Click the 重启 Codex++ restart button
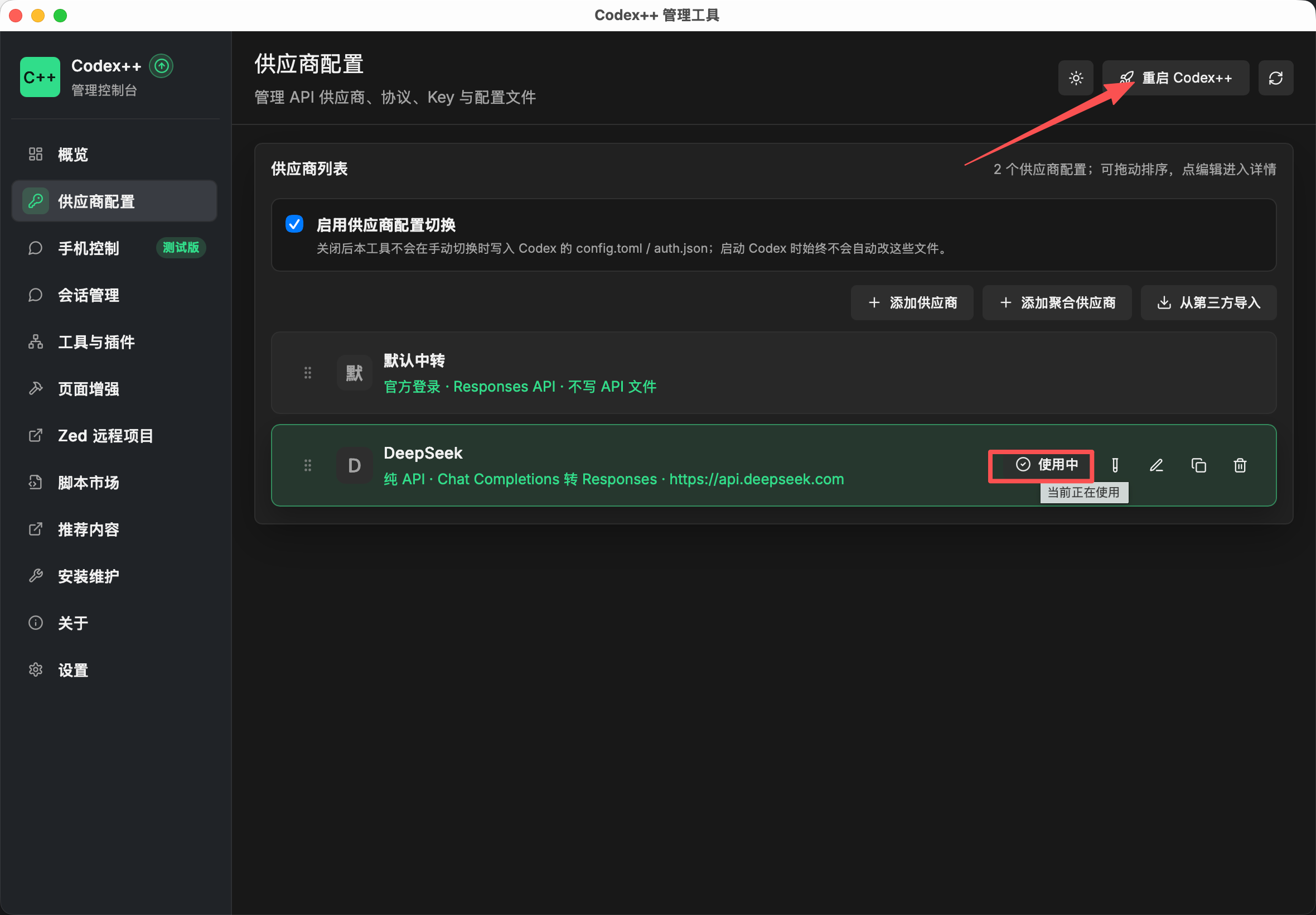Screen dimensions: 1316x915 click(x=1175, y=78)
